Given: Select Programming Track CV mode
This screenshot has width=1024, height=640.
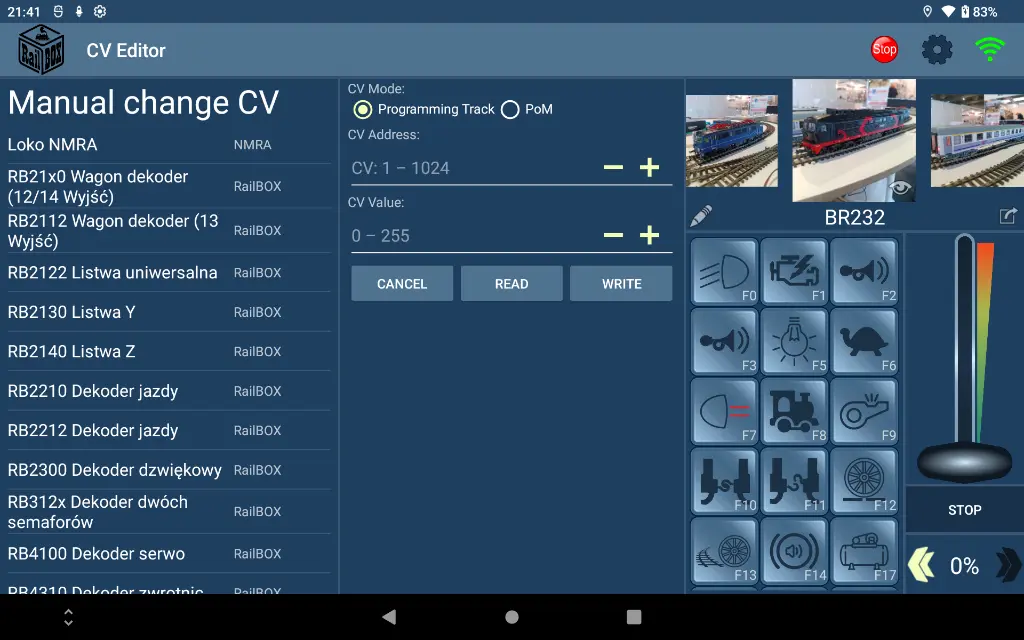Looking at the screenshot, I should click(363, 109).
